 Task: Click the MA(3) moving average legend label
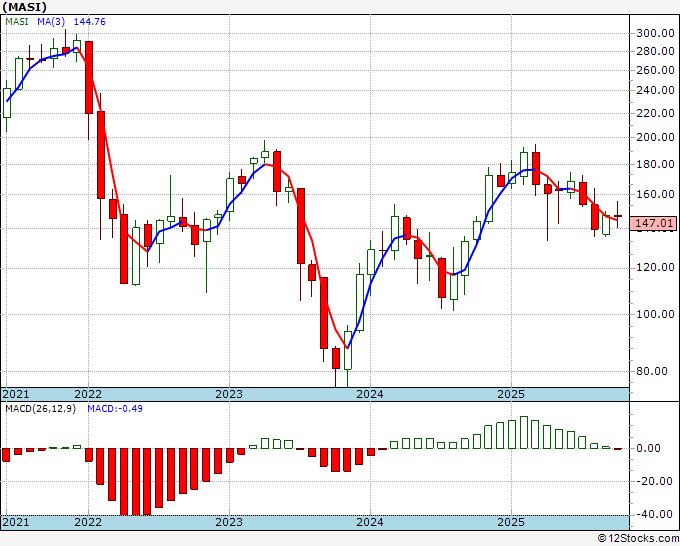51,22
